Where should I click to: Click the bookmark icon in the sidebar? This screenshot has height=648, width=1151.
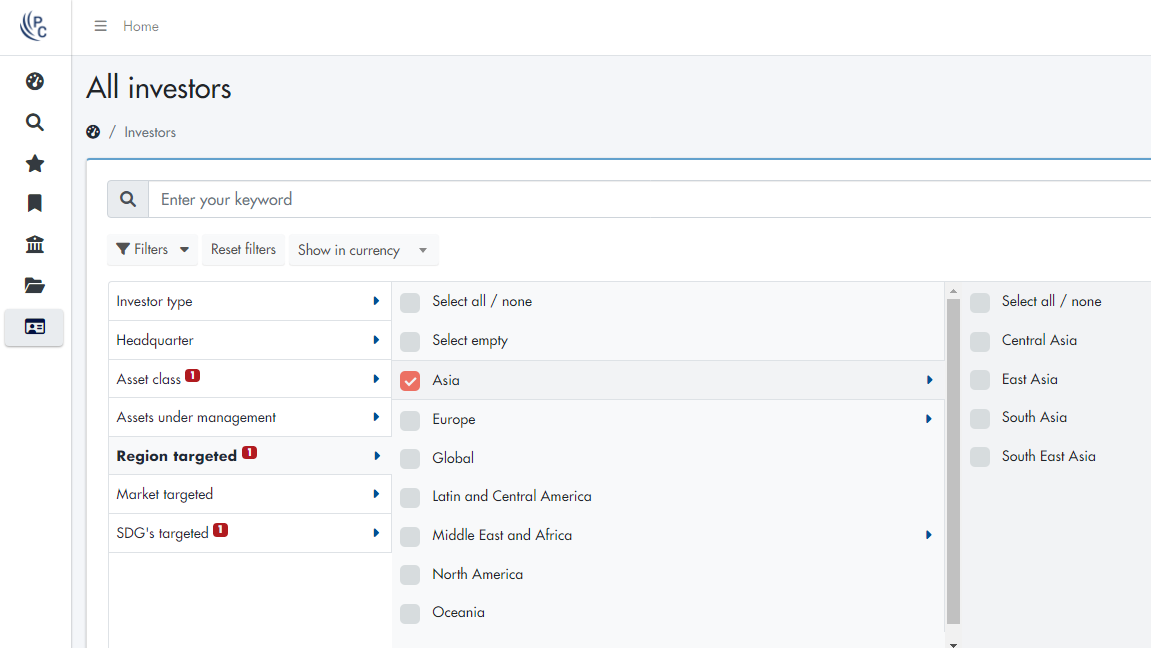point(34,203)
